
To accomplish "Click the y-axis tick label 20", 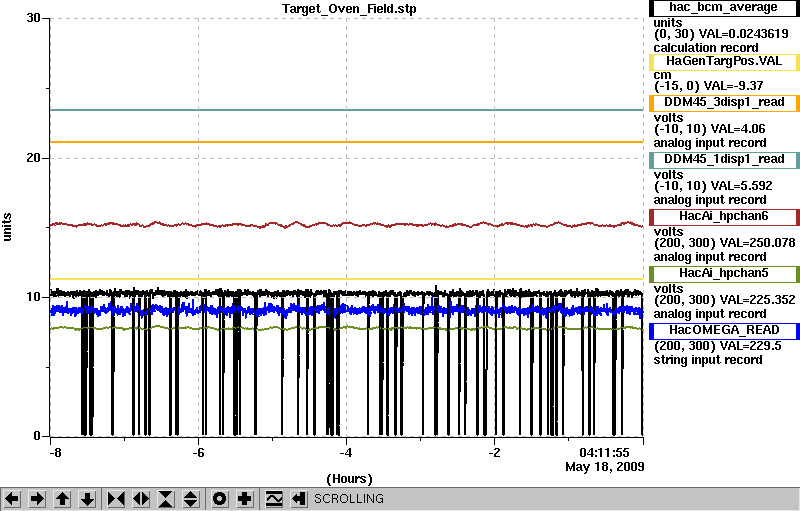I will coord(33,158).
